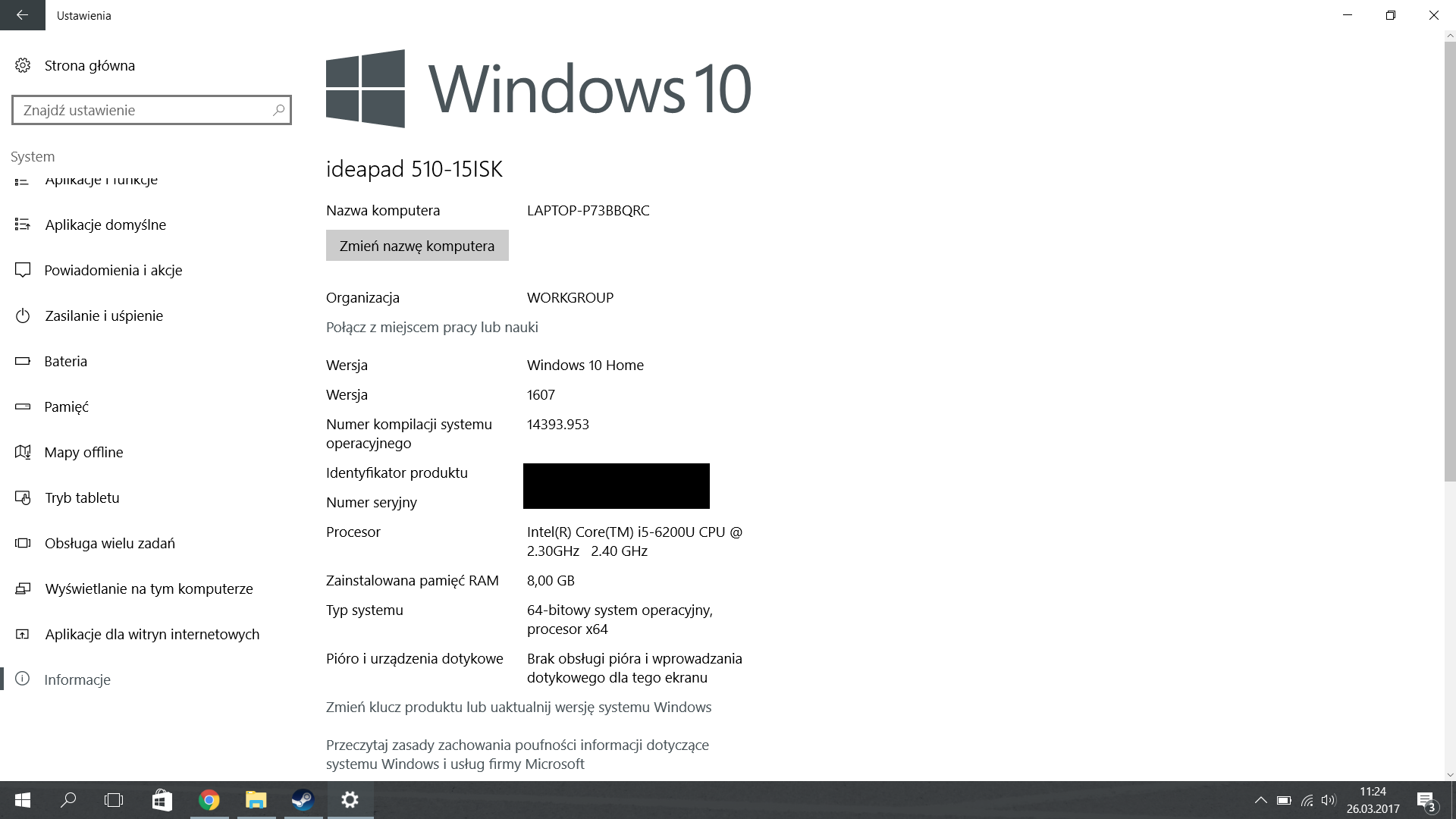Click Zmień klucz produktu link
The height and width of the screenshot is (819, 1456).
[x=519, y=707]
